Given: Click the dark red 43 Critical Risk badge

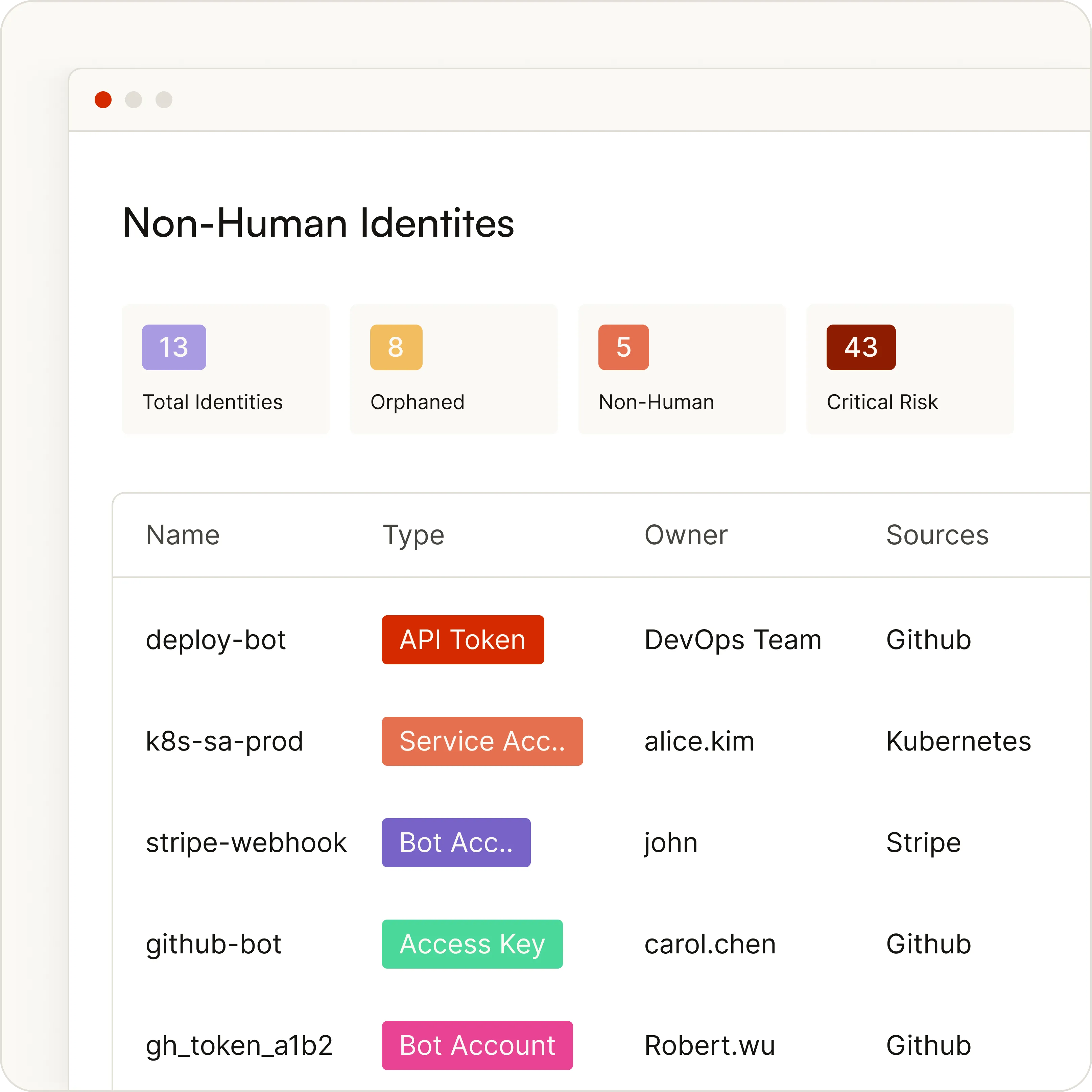Looking at the screenshot, I should click(x=860, y=347).
